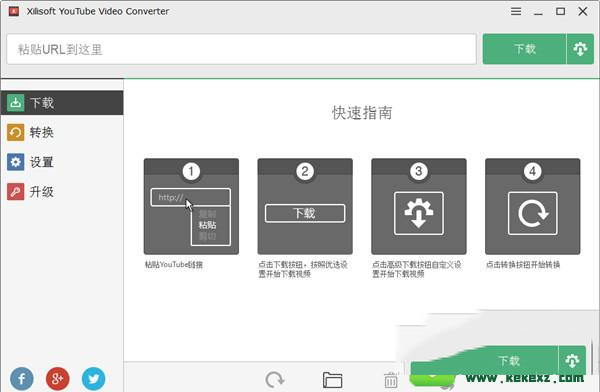The image size is (600, 392).
Task: Click guide card 2 showing 下载 button
Action: 305,206
